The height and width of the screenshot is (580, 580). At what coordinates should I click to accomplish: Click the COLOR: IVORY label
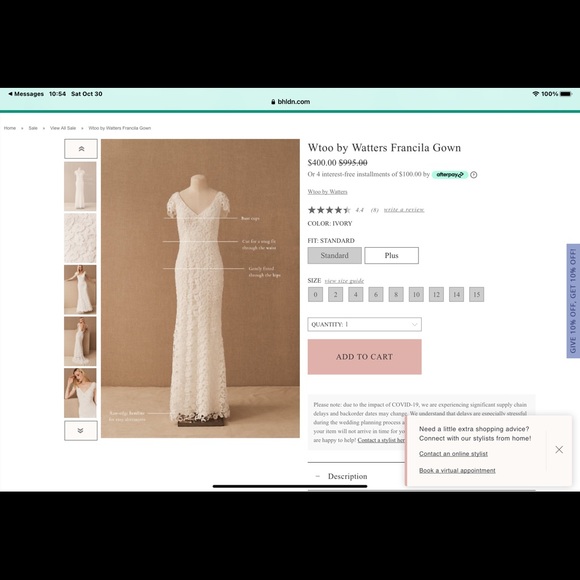pyautogui.click(x=330, y=223)
